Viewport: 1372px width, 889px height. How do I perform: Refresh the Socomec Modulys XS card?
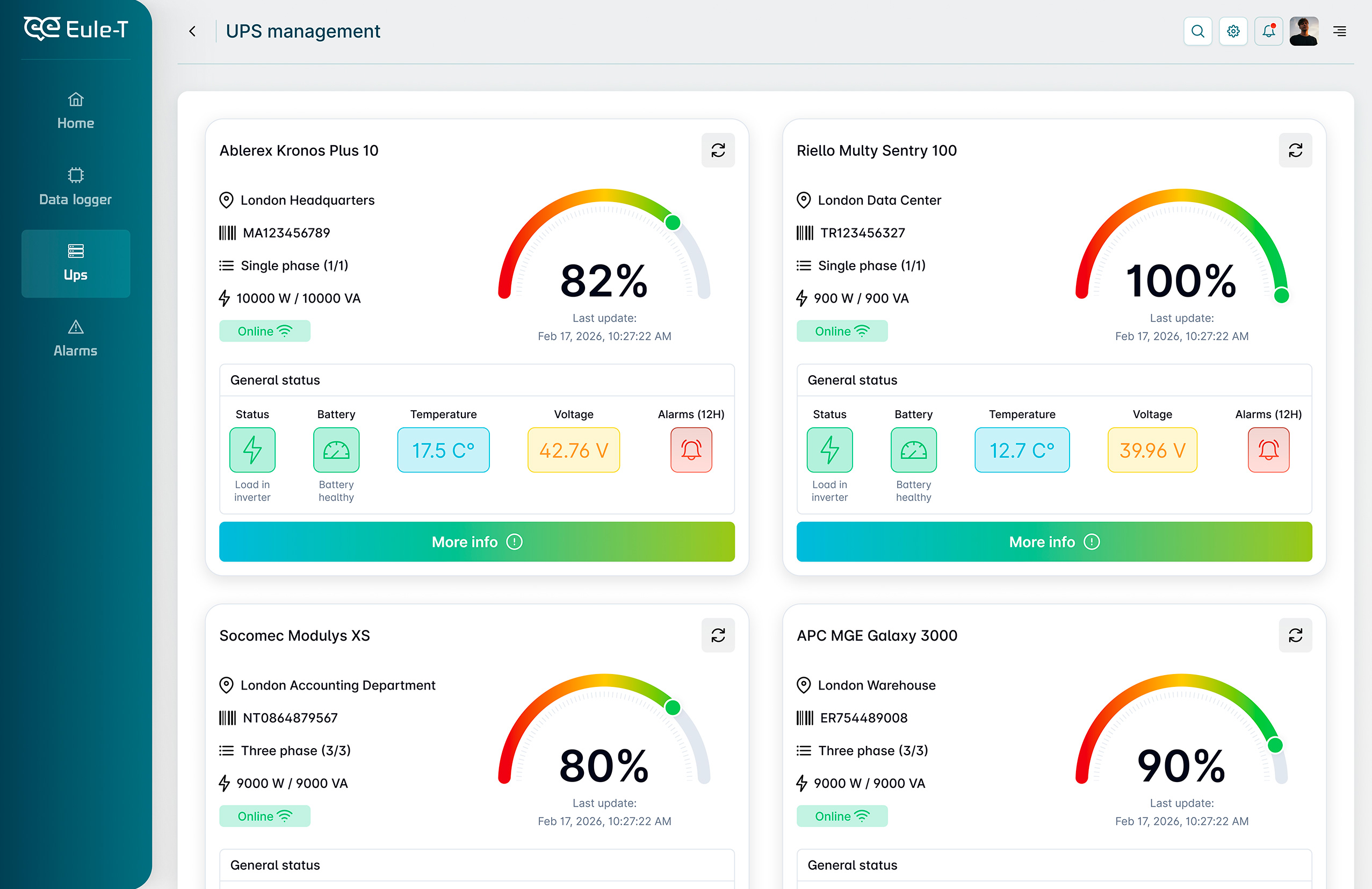(x=718, y=635)
